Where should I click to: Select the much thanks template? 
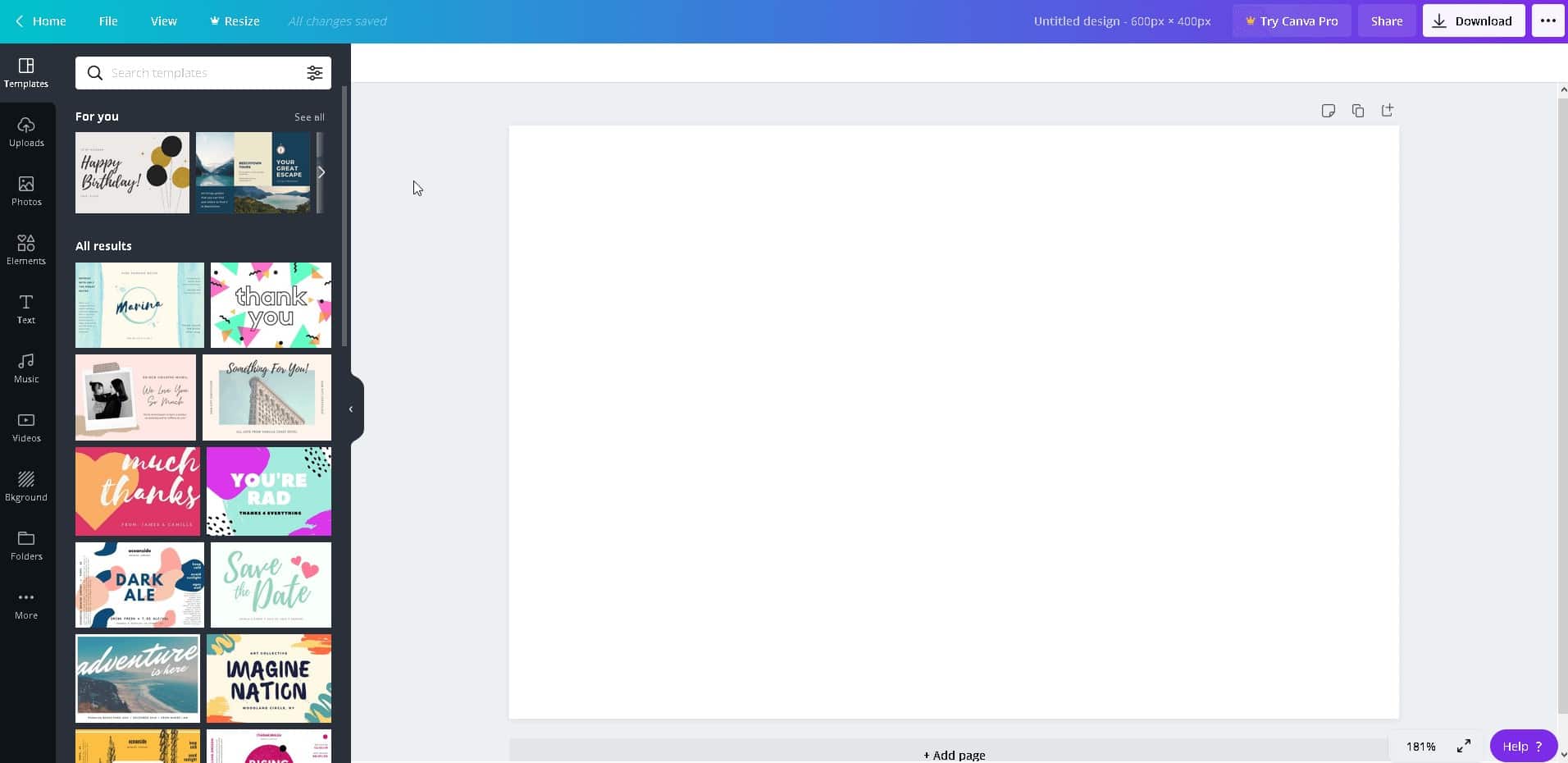138,491
